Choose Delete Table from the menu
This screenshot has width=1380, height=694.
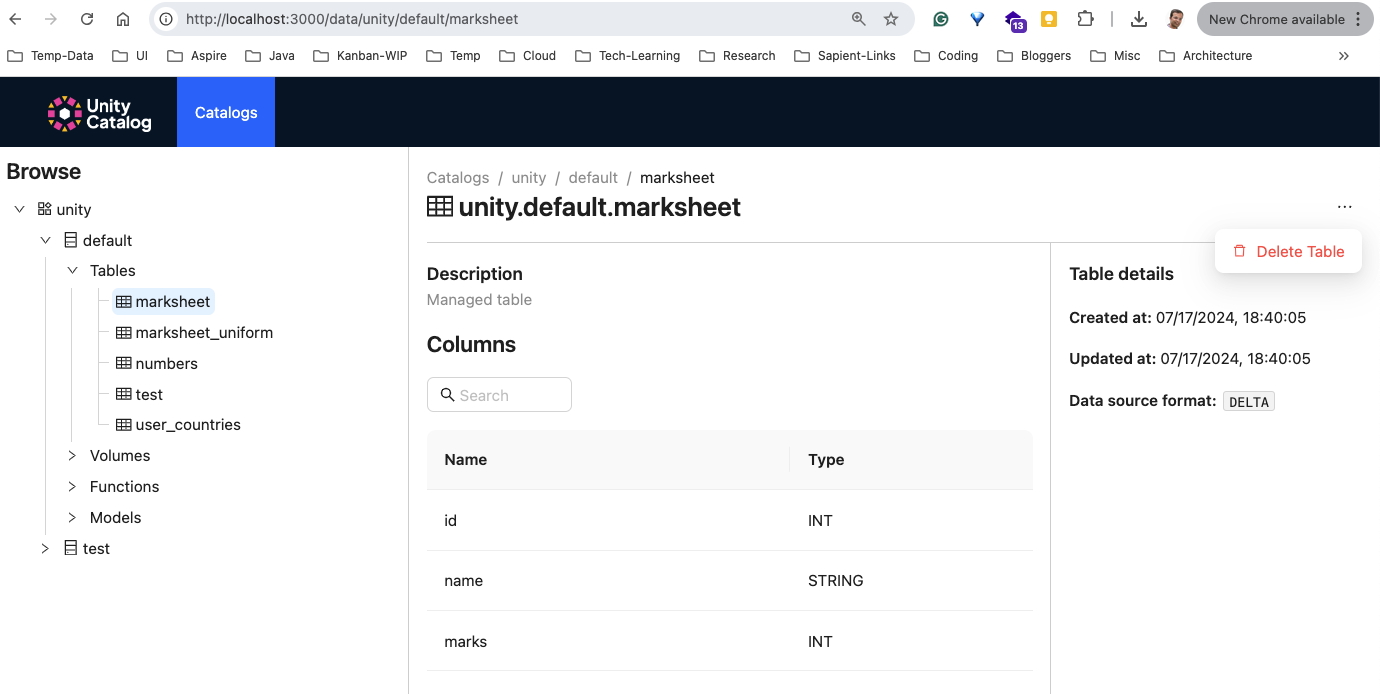[1288, 251]
